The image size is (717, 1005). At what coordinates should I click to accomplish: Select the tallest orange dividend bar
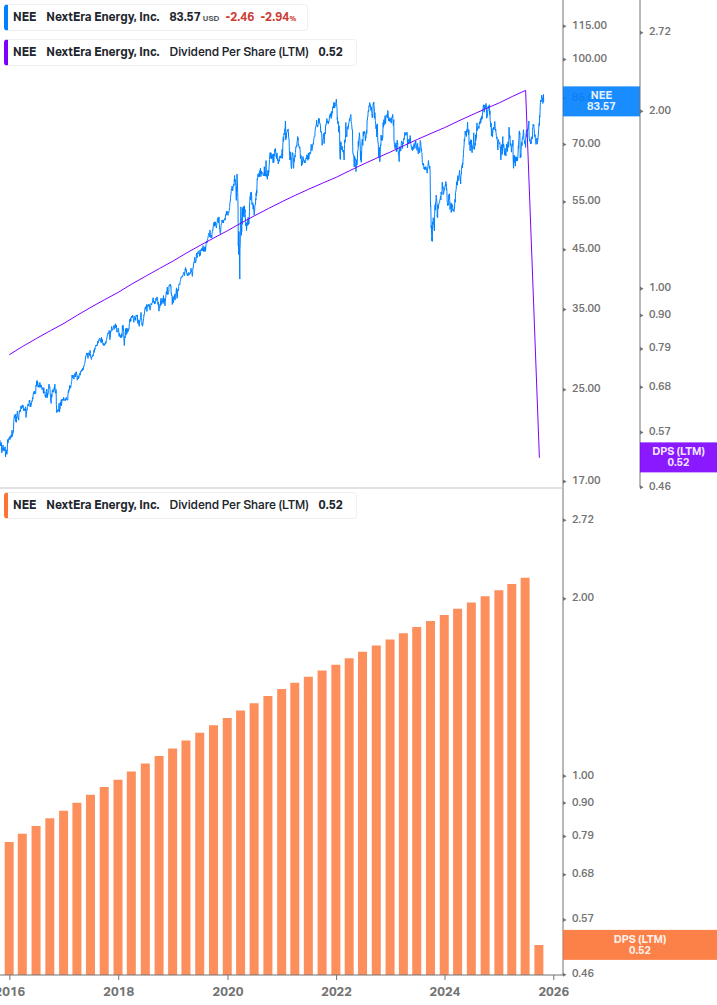coord(525,776)
